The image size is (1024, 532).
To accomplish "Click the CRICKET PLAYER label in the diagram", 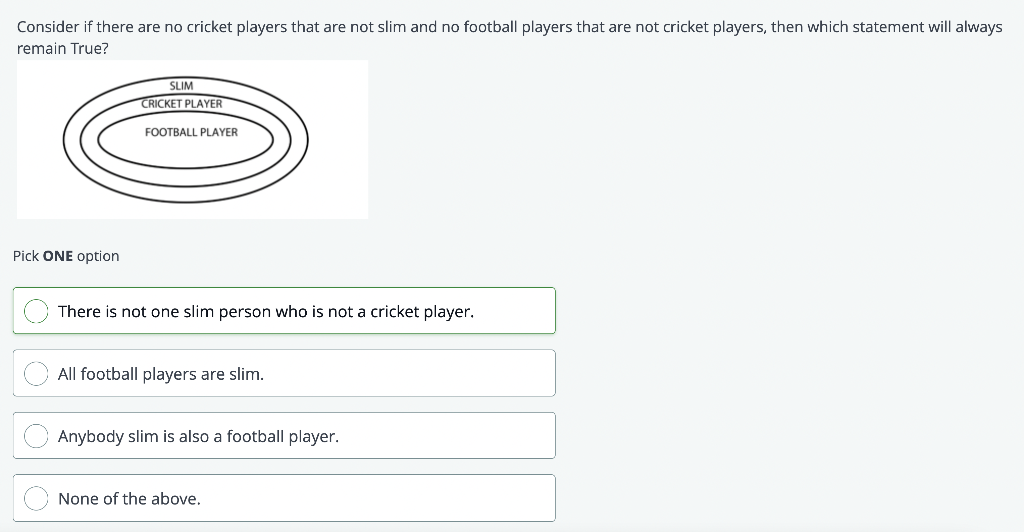I will (182, 104).
